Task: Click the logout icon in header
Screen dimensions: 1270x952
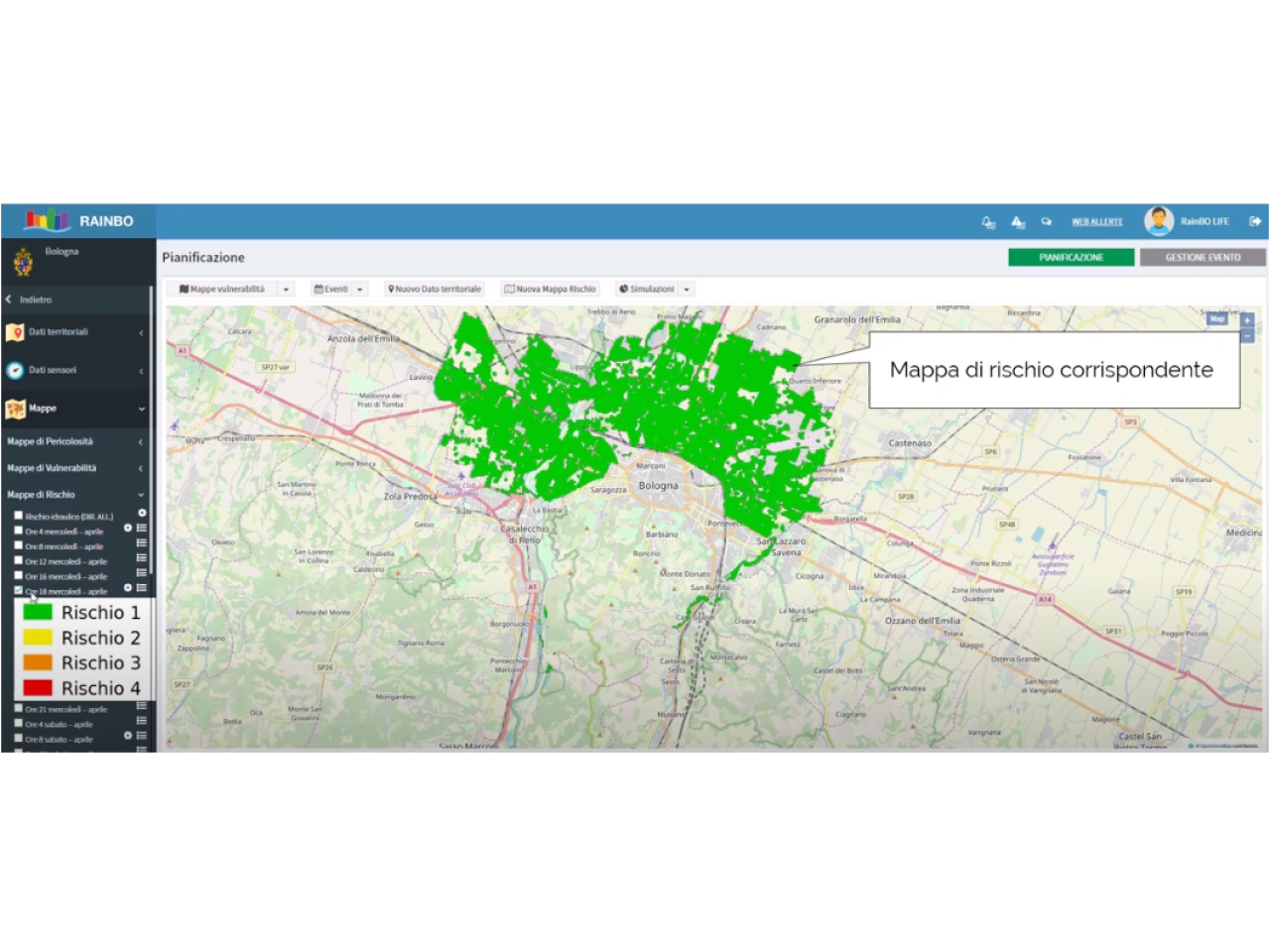Action: [1254, 221]
